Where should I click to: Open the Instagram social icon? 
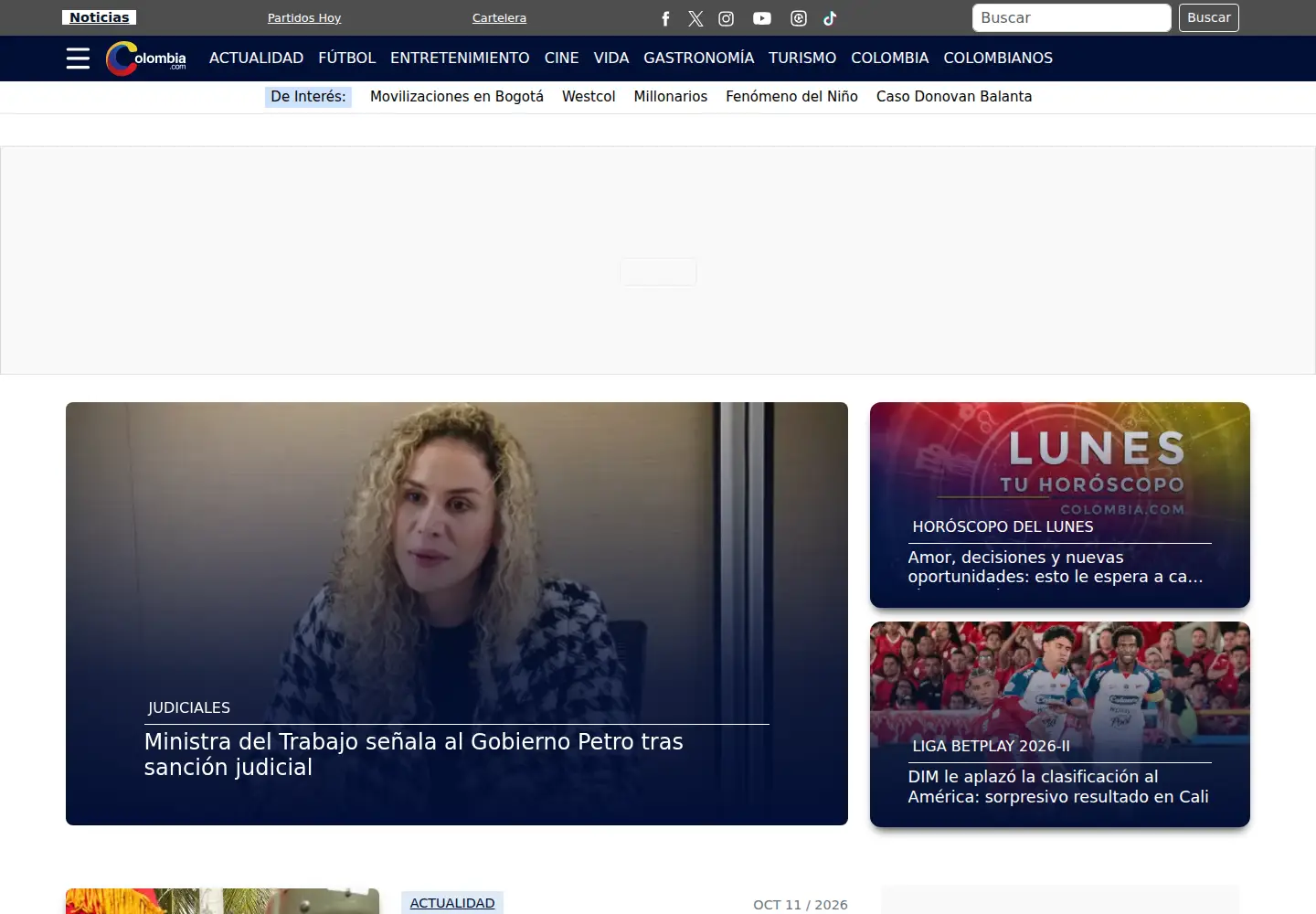point(727,18)
